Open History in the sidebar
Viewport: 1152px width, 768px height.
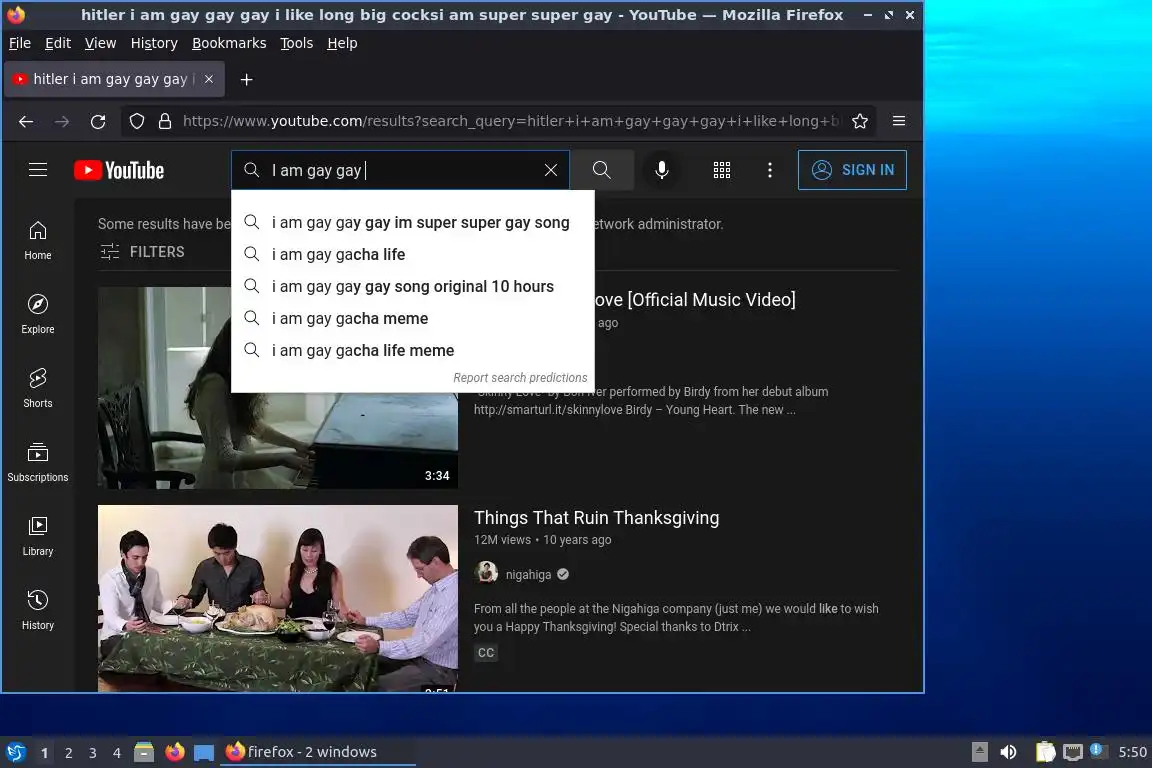[x=37, y=610]
